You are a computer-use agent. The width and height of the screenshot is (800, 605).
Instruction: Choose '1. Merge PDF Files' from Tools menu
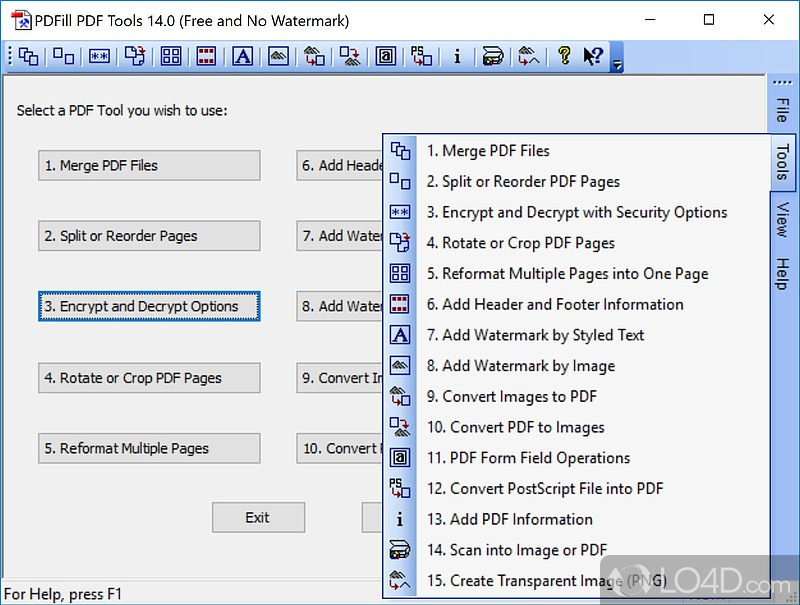[576, 151]
